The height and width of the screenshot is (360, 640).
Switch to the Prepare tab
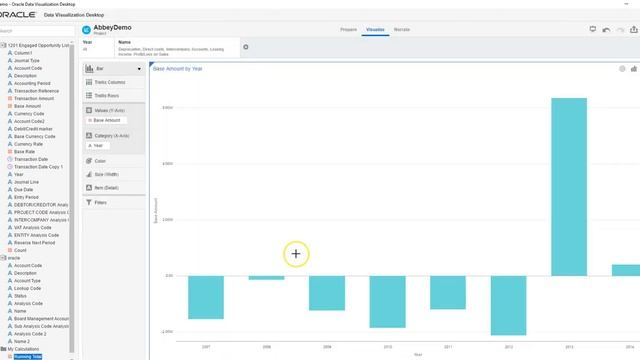click(348, 30)
